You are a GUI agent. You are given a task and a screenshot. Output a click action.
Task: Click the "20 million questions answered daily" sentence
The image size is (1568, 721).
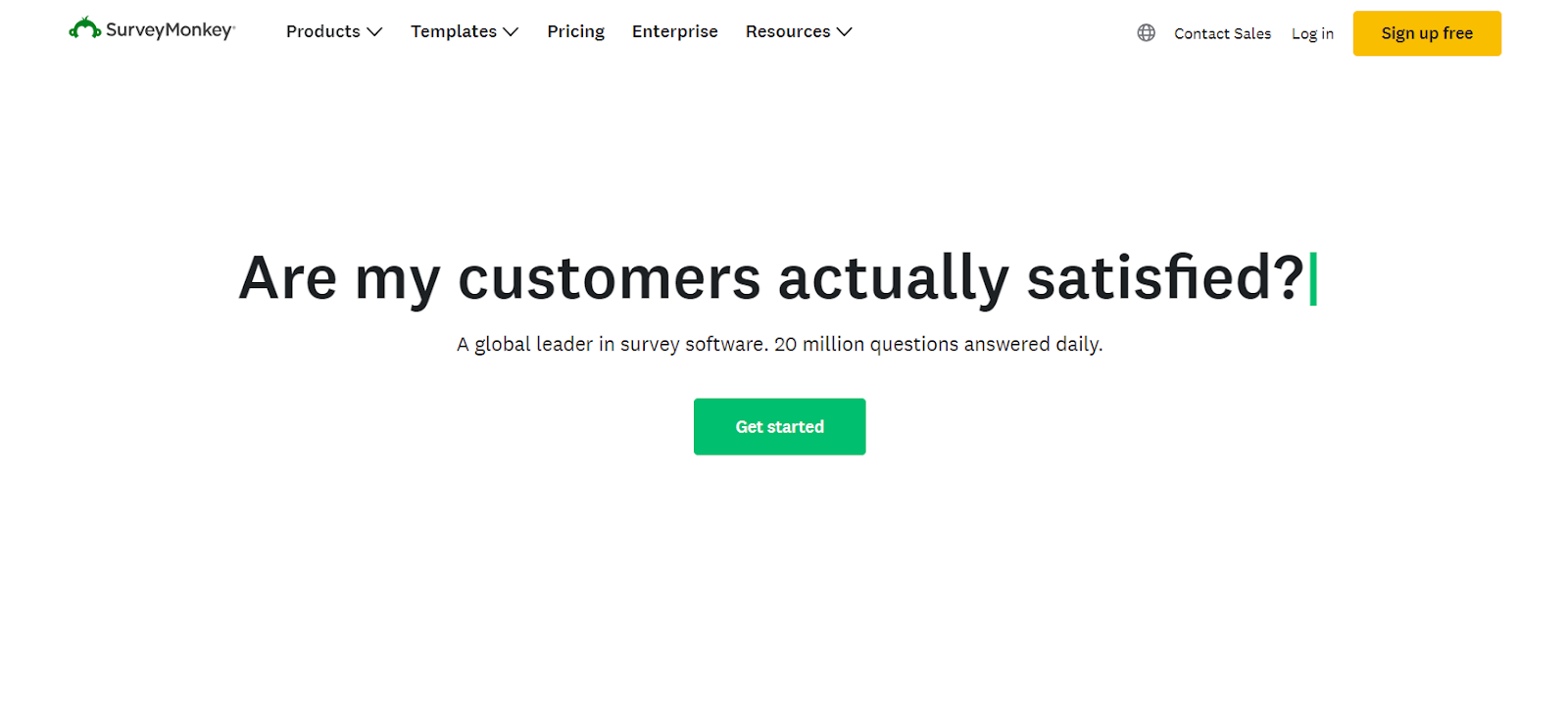pos(939,344)
